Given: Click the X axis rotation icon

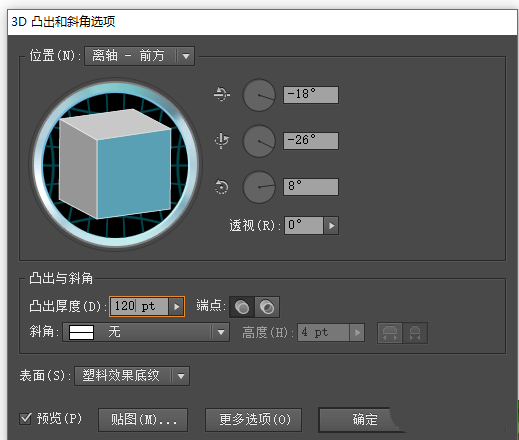Looking at the screenshot, I should pyautogui.click(x=222, y=94).
